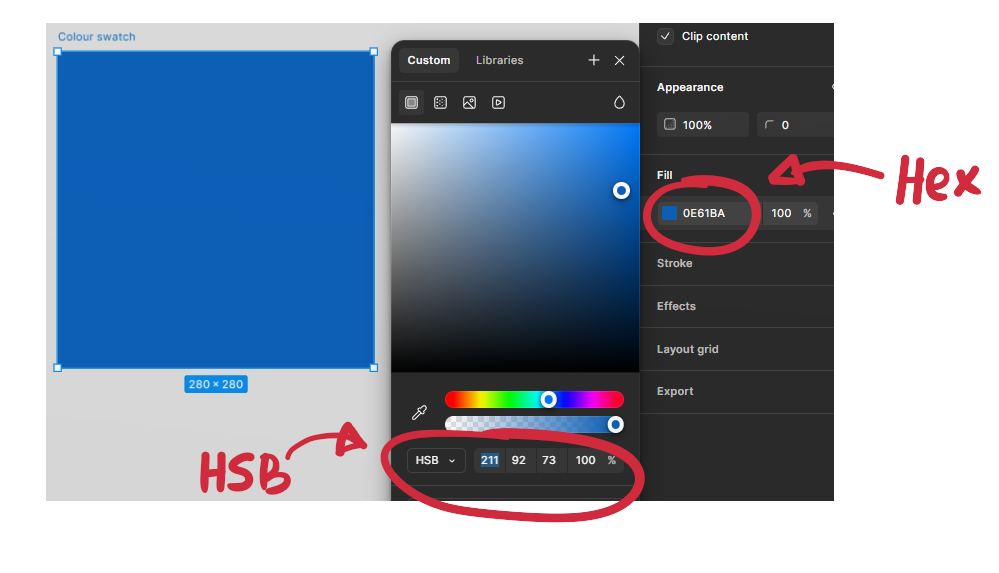This screenshot has height=573, width=999.
Task: Click the plus icon to create style
Action: [x=594, y=60]
